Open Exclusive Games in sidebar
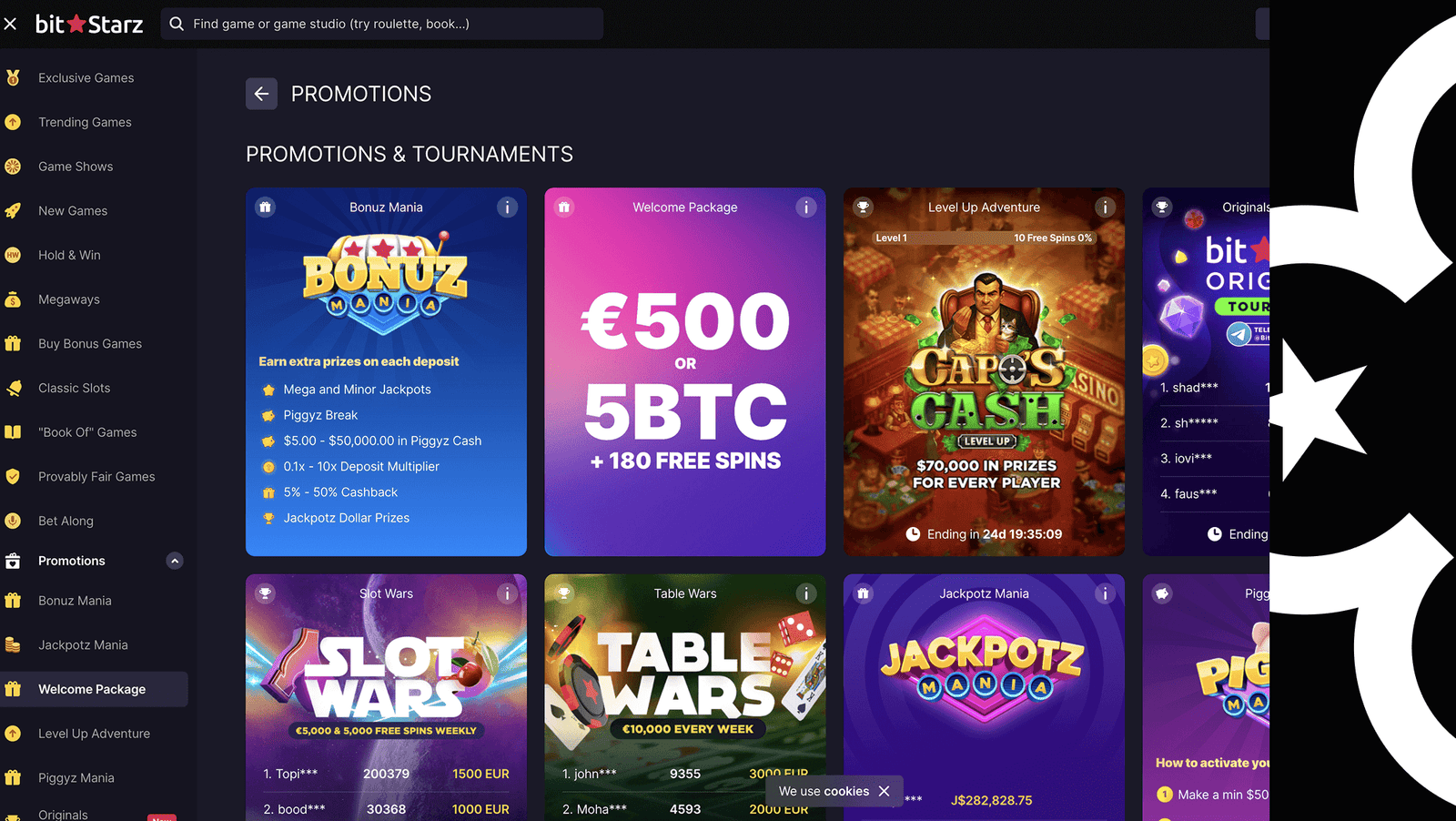The height and width of the screenshot is (821, 1456). pos(86,78)
